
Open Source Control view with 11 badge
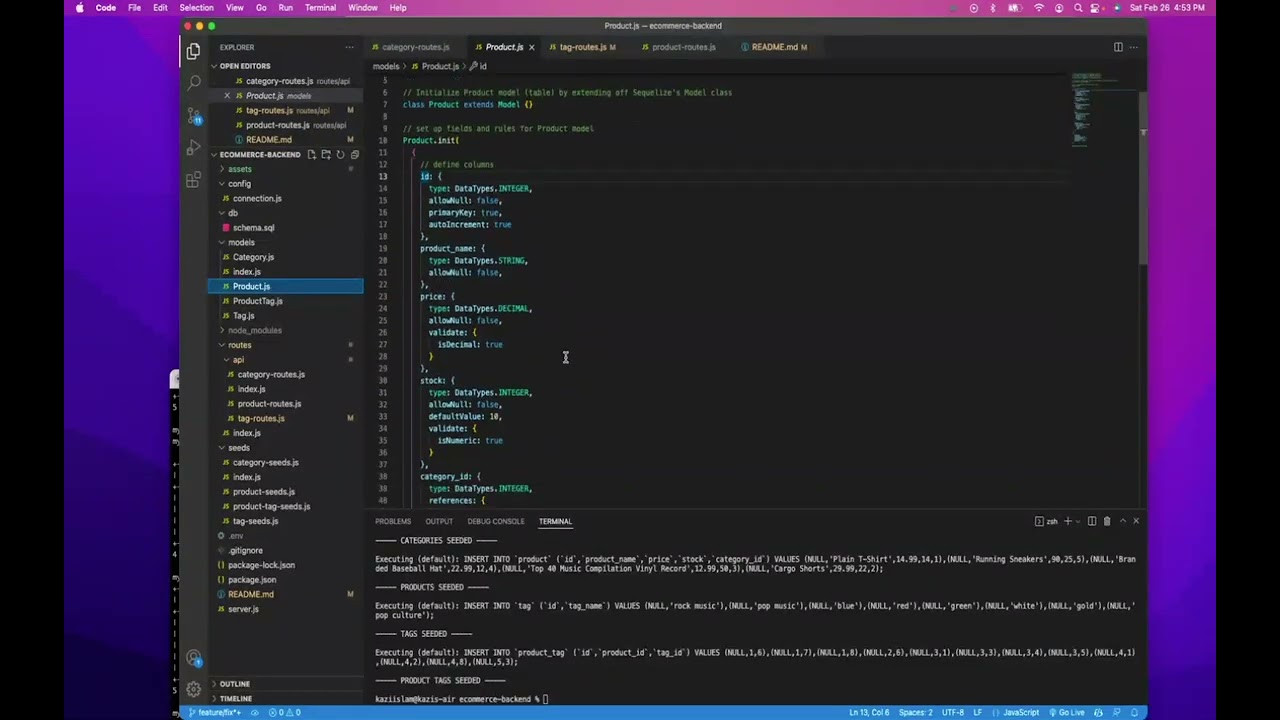pos(193,116)
